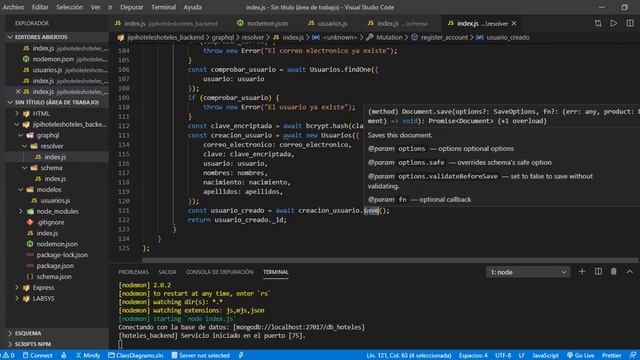Collapse the schema folder
This screenshot has height=360, width=640.
[x=25, y=168]
